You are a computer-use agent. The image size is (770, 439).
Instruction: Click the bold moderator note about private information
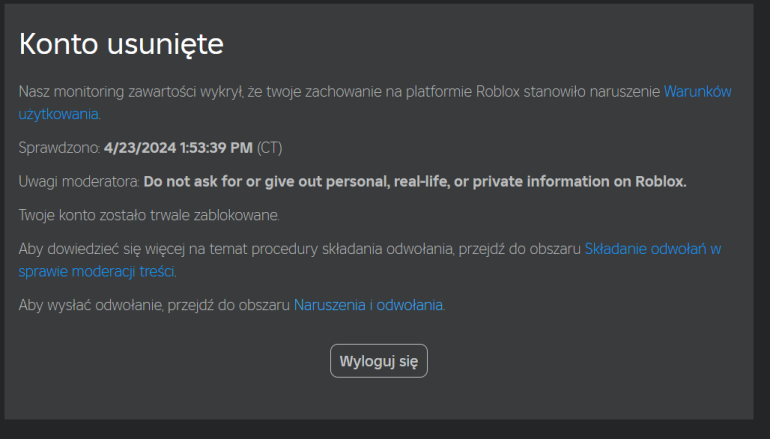click(x=415, y=182)
